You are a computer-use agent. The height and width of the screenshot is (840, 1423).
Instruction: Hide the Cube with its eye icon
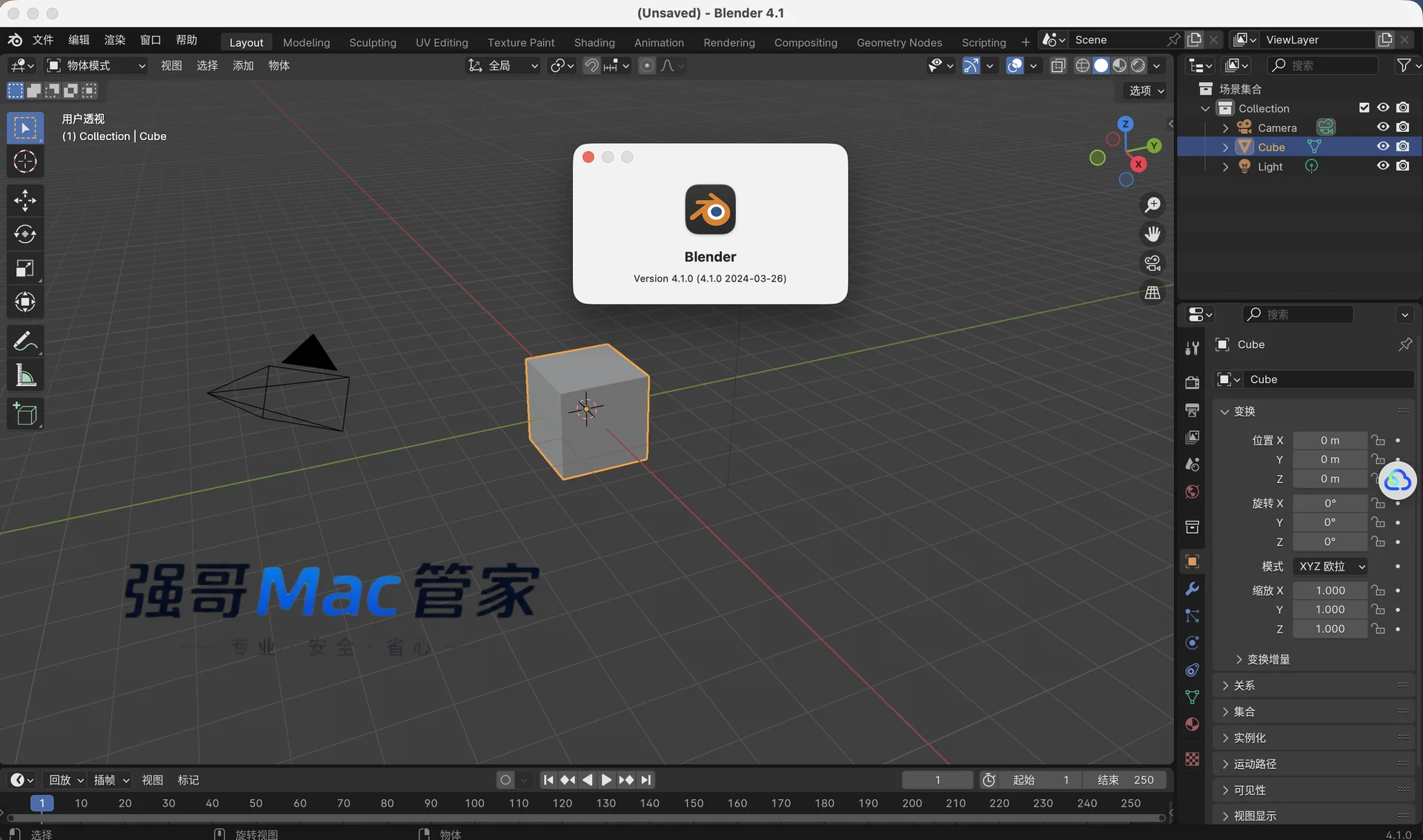coord(1383,147)
